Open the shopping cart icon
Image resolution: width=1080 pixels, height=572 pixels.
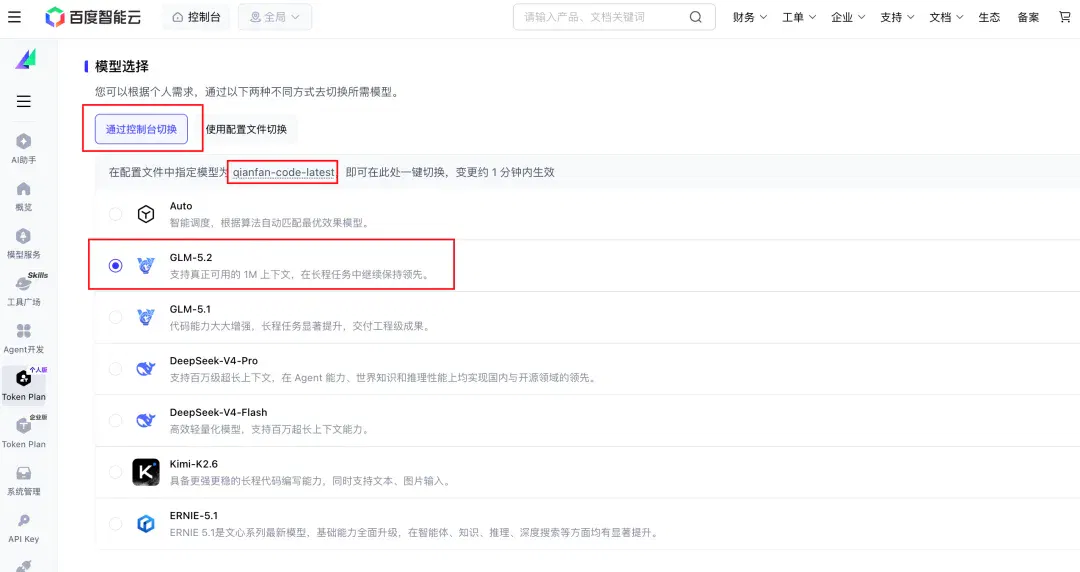click(x=1065, y=17)
